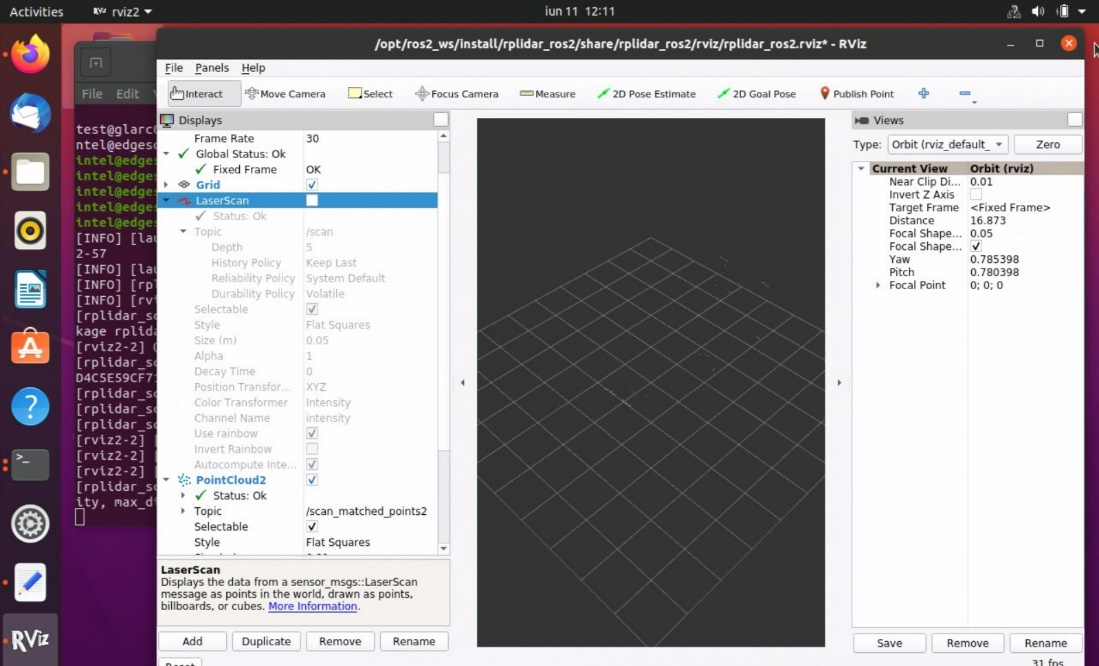The image size is (1099, 666).
Task: Toggle the Grid display checkbox
Action: (312, 185)
